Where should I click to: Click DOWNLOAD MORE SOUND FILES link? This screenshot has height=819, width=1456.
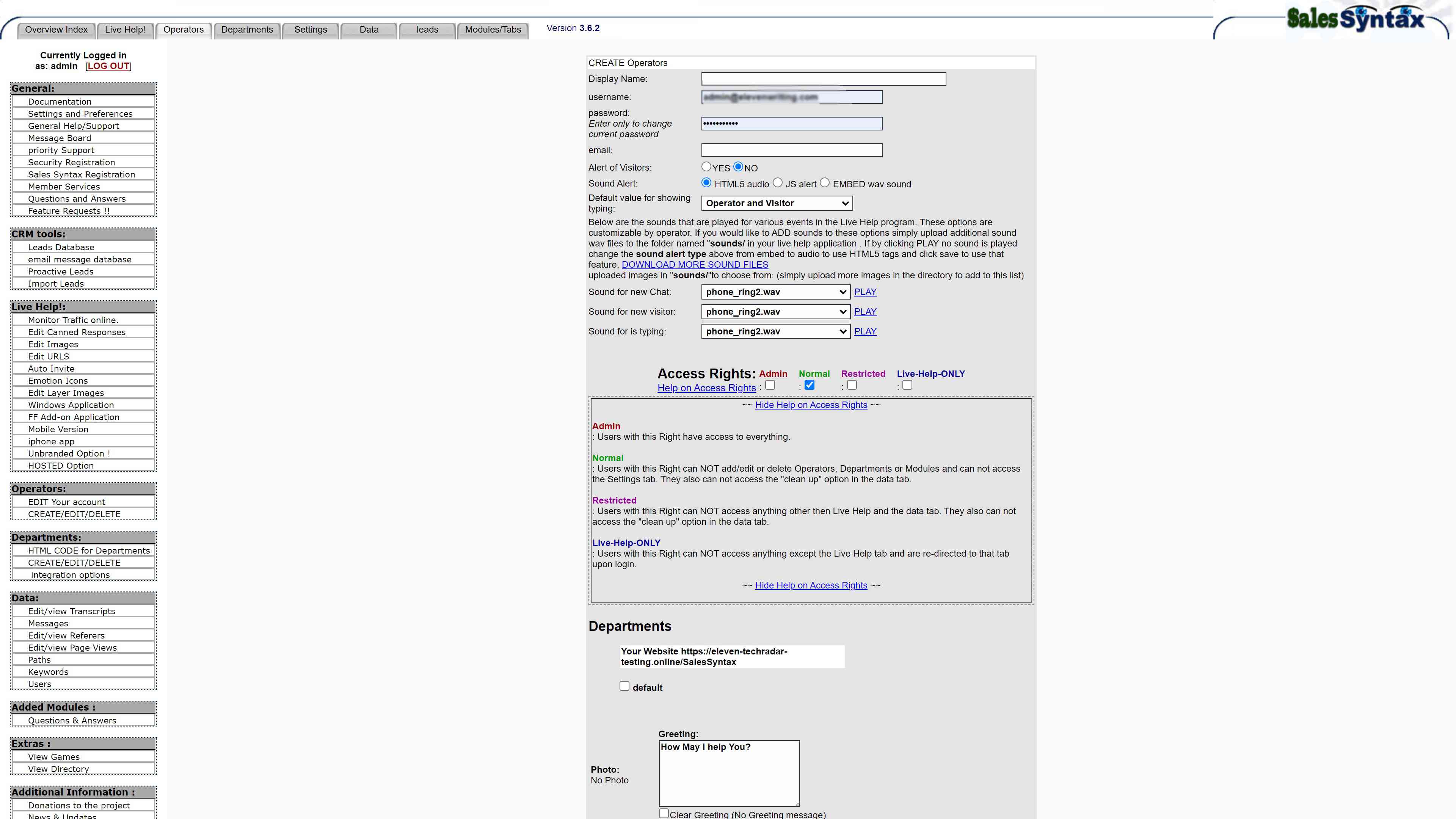(x=694, y=265)
